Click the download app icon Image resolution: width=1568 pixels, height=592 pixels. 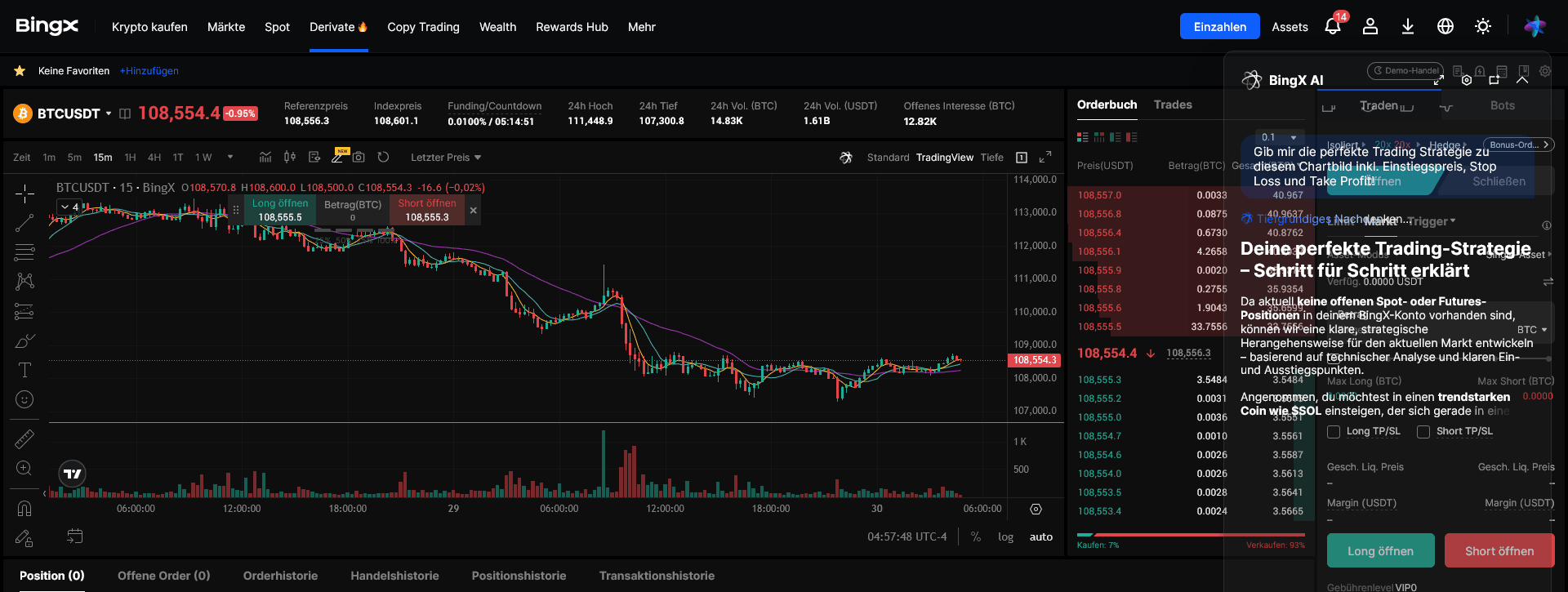1408,27
